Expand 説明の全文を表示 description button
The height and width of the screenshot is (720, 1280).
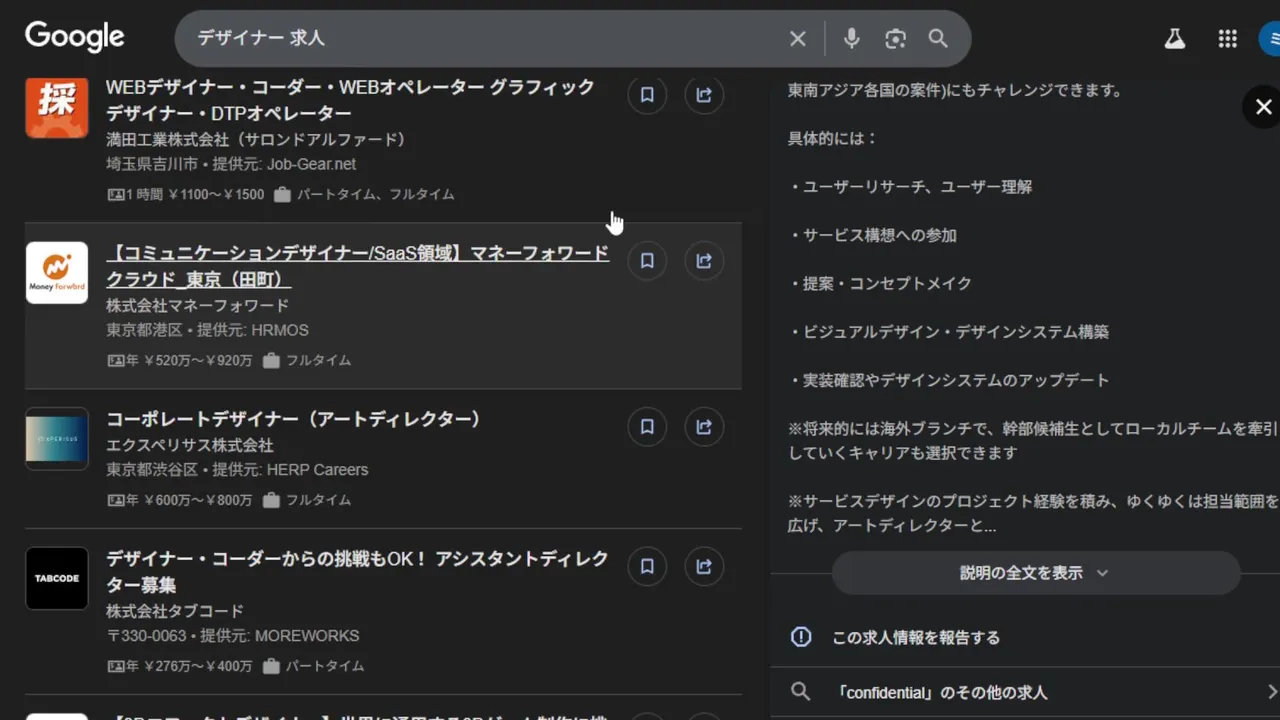(x=1036, y=573)
